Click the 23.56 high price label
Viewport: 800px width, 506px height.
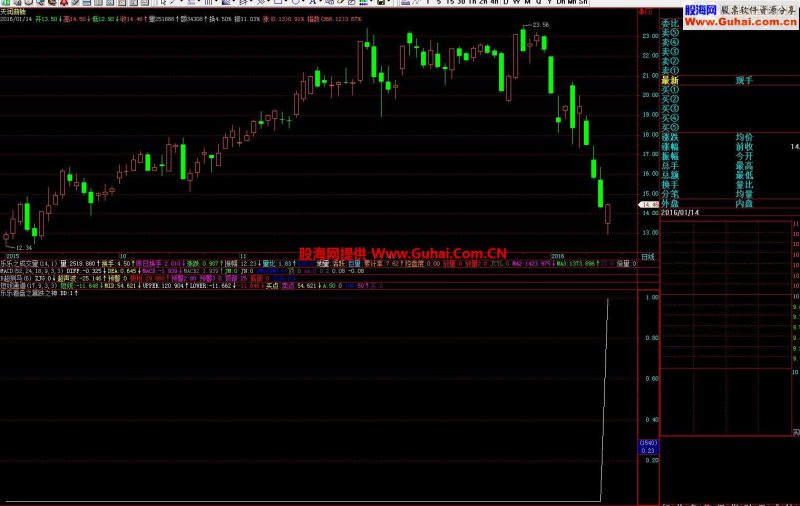coord(540,24)
